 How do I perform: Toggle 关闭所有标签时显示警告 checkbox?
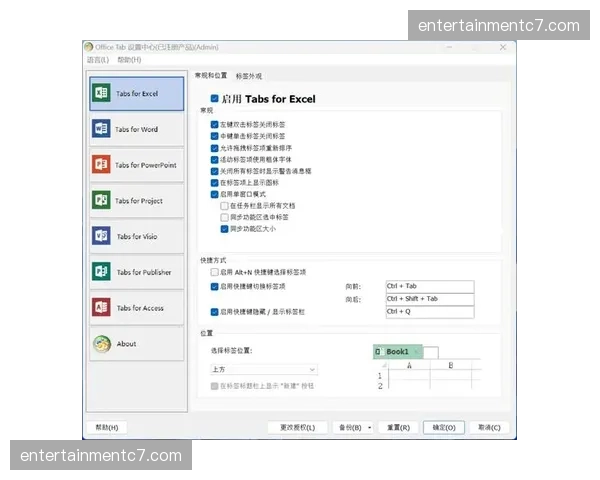[x=215, y=171]
